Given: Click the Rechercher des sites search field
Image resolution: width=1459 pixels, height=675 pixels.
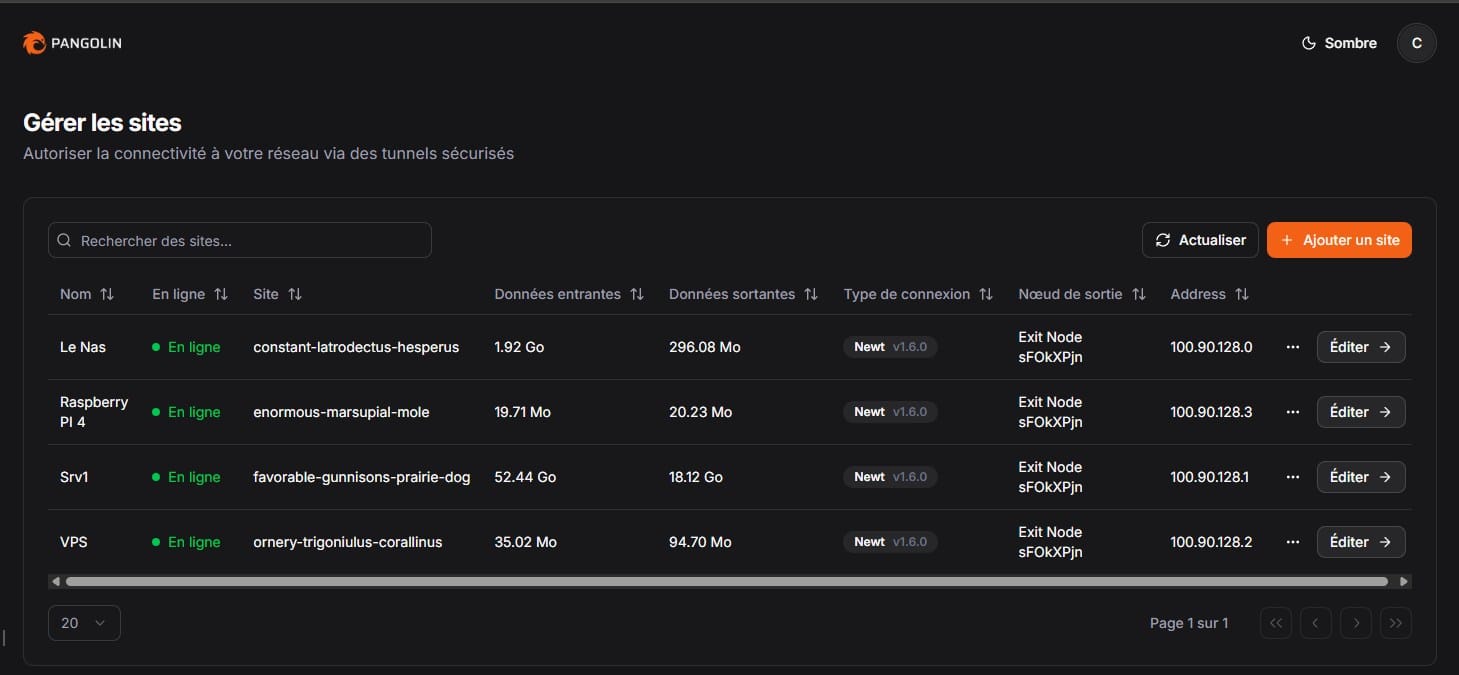Looking at the screenshot, I should (240, 240).
